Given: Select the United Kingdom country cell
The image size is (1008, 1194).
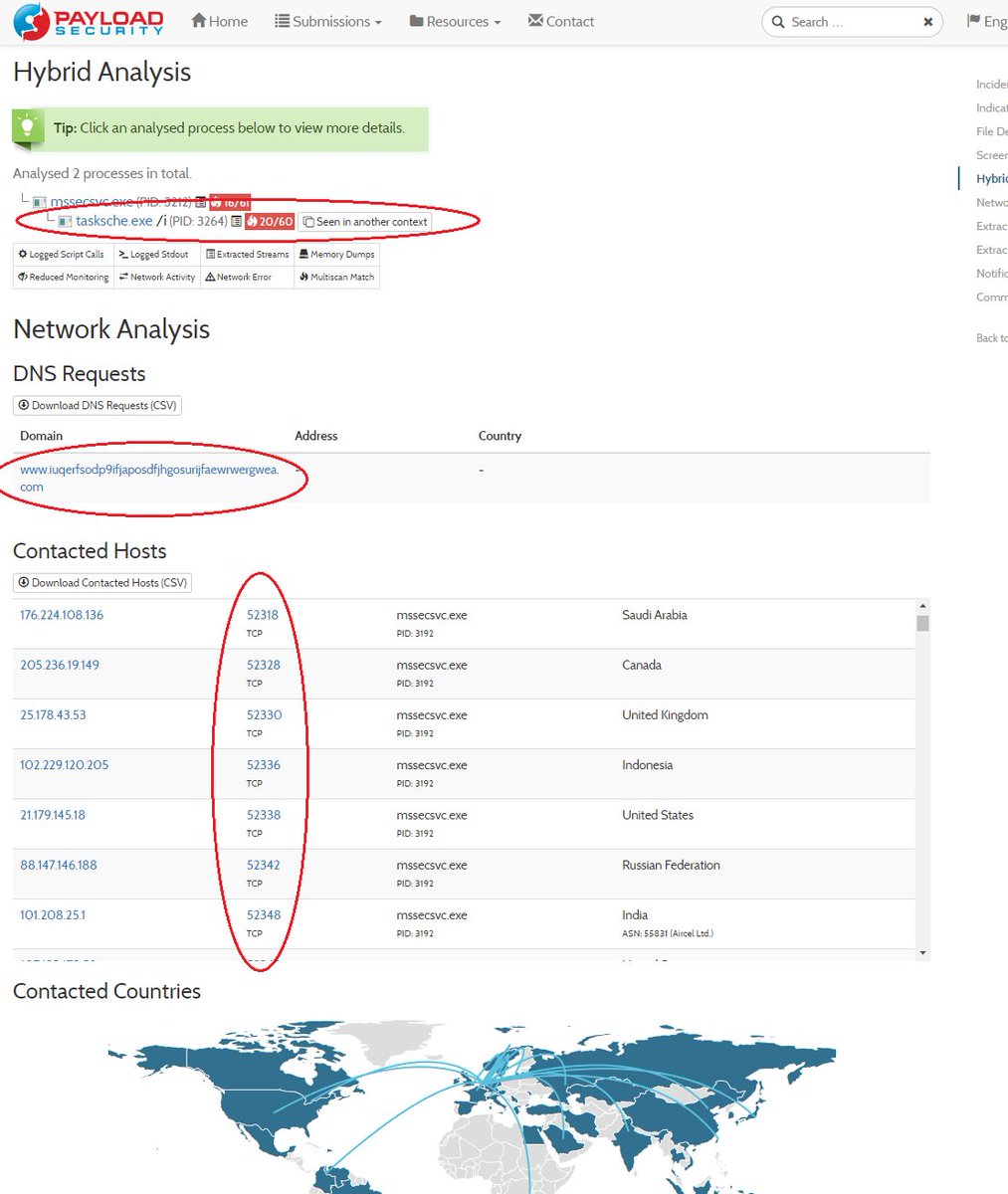Looking at the screenshot, I should (666, 715).
